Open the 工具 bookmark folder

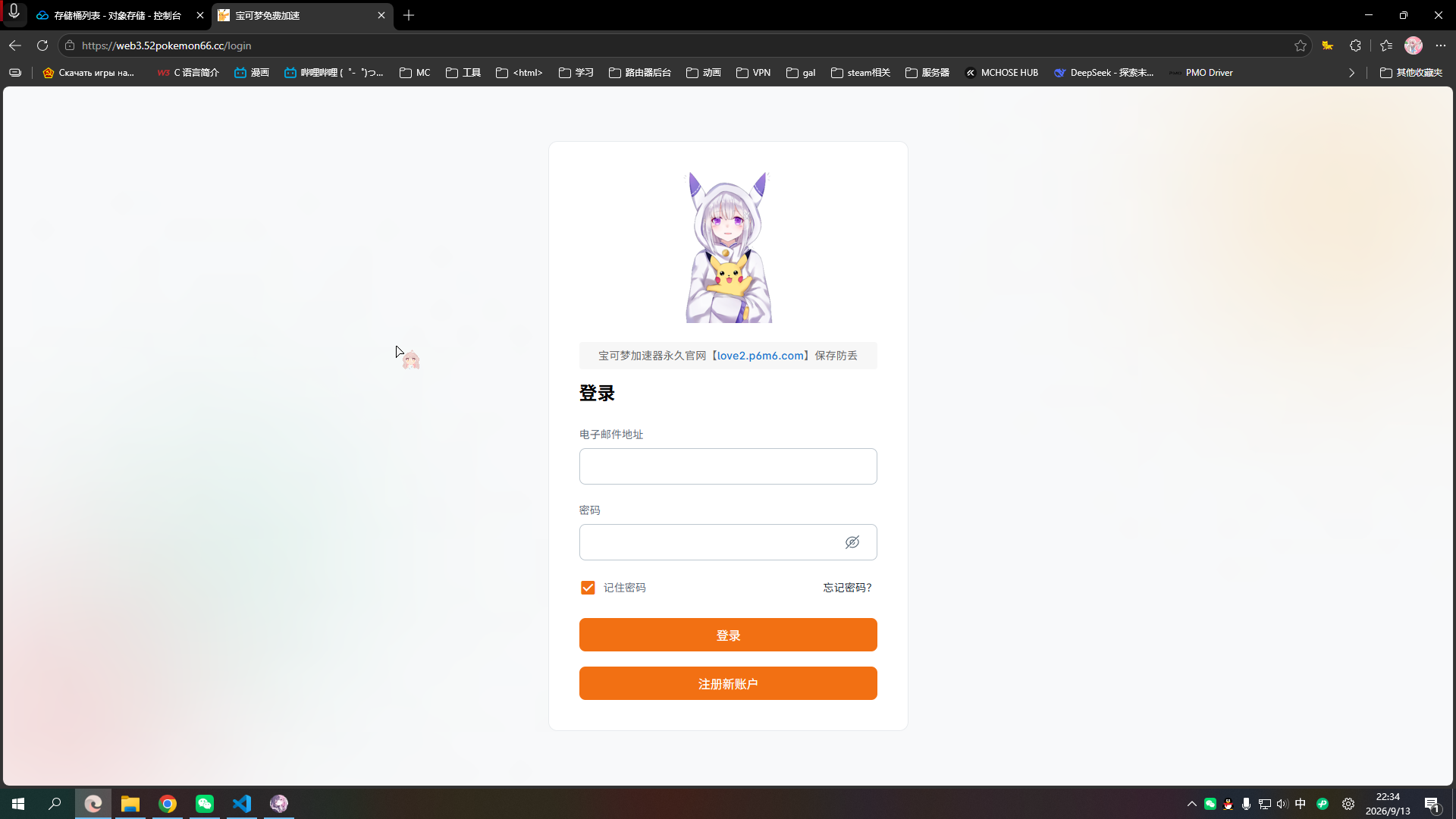pyautogui.click(x=463, y=73)
